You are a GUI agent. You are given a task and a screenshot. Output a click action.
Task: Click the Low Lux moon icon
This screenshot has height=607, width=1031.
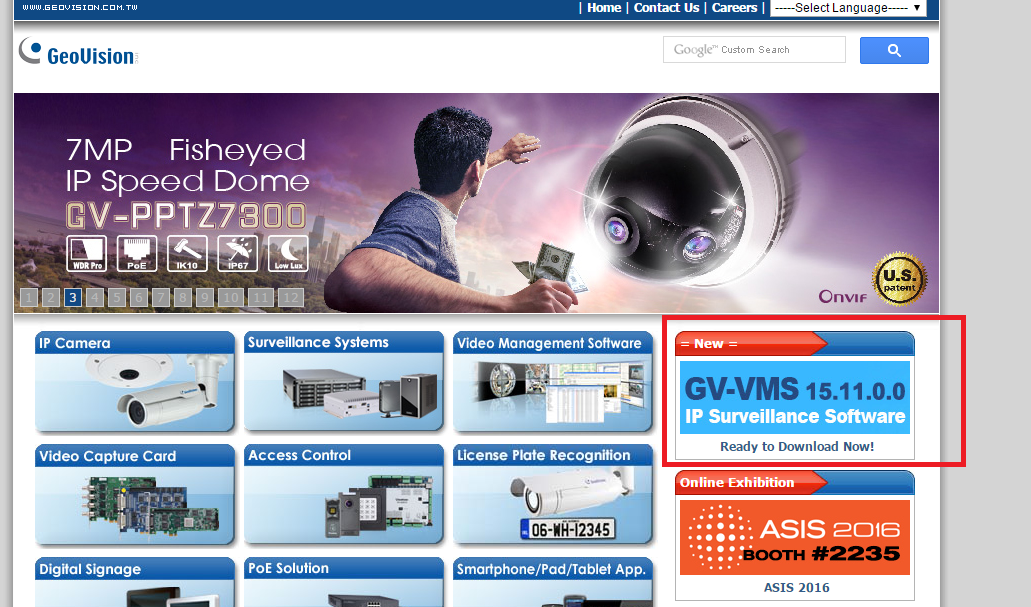288,253
